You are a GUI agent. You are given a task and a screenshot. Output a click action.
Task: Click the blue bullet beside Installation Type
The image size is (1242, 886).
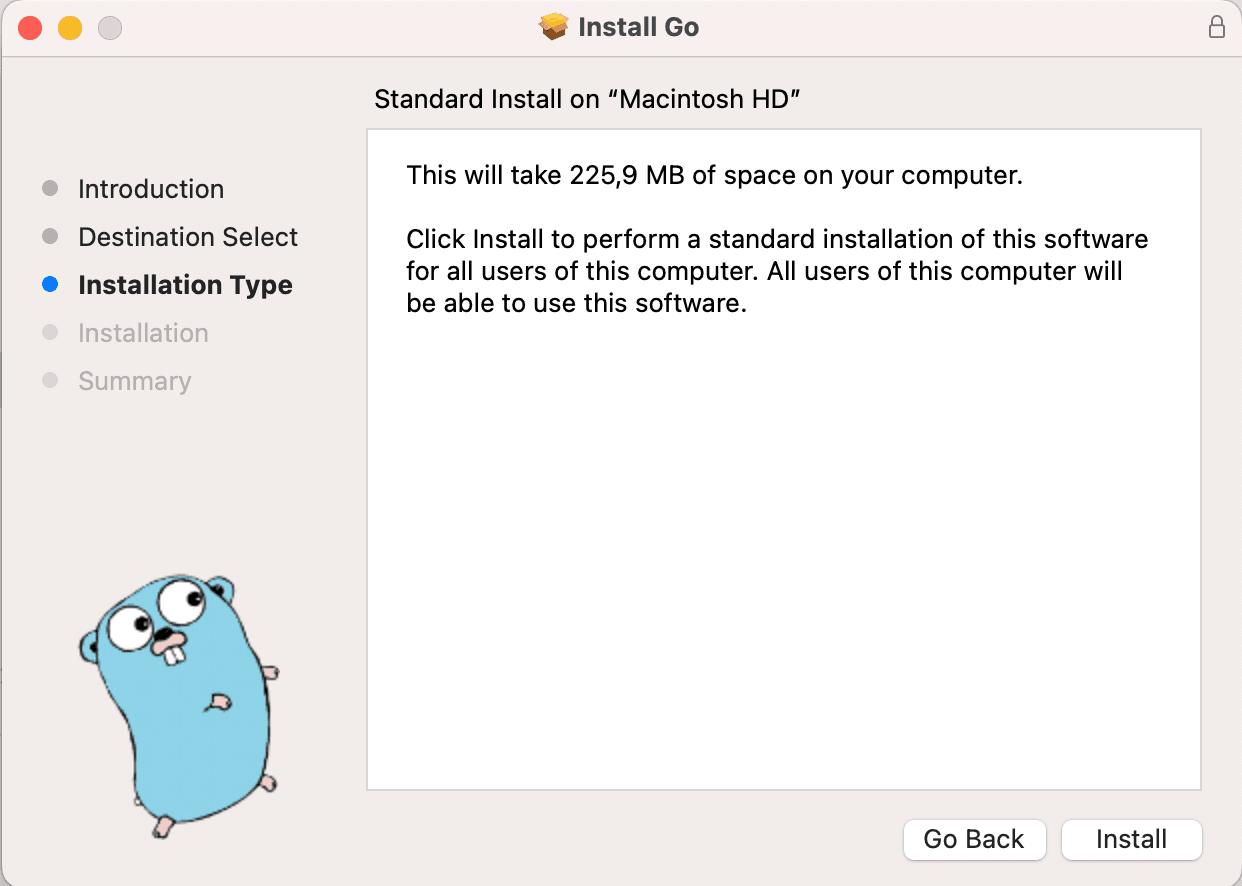point(50,285)
